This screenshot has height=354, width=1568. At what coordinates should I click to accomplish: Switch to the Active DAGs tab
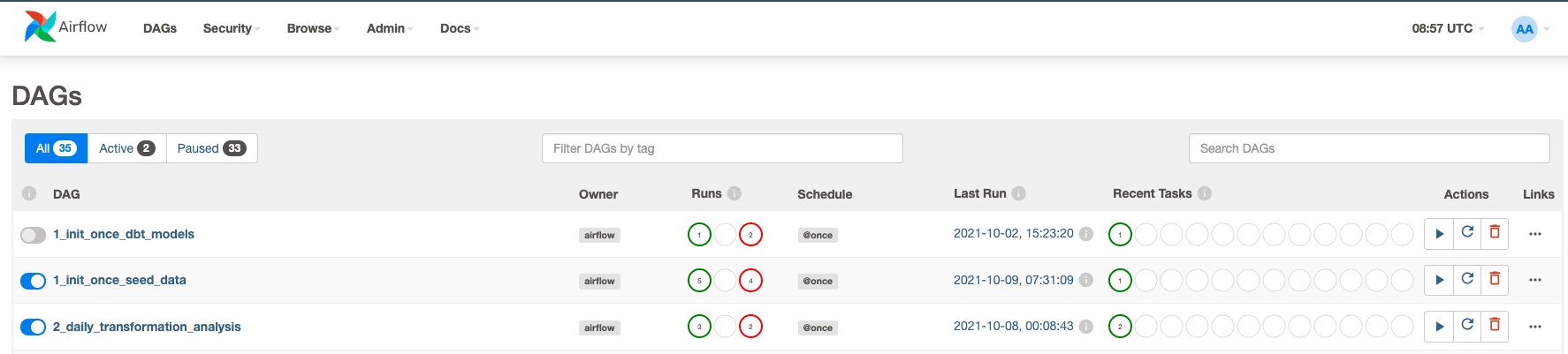coord(126,148)
